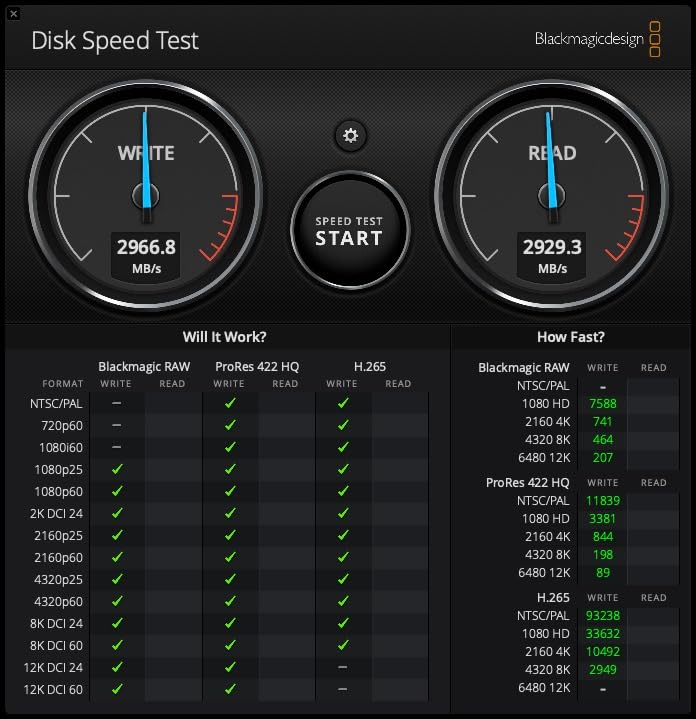Select the Will It Work? panel header
The width and height of the screenshot is (696, 719).
coord(225,337)
